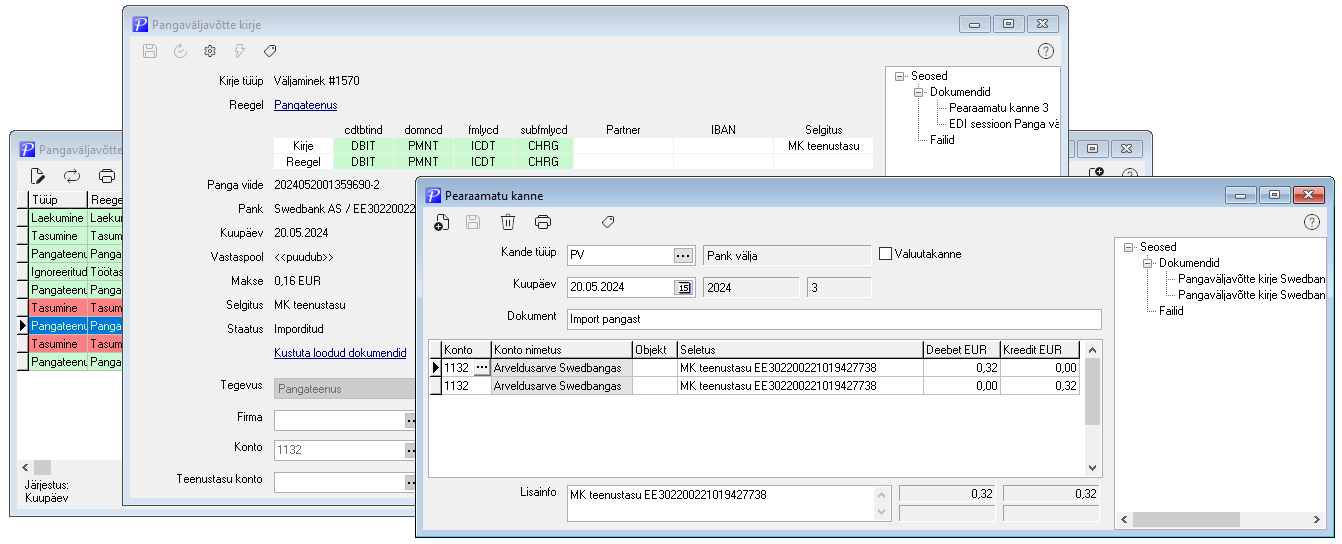Select Laekumine row in statement list
The height and width of the screenshot is (544, 1342).
coord(70,216)
